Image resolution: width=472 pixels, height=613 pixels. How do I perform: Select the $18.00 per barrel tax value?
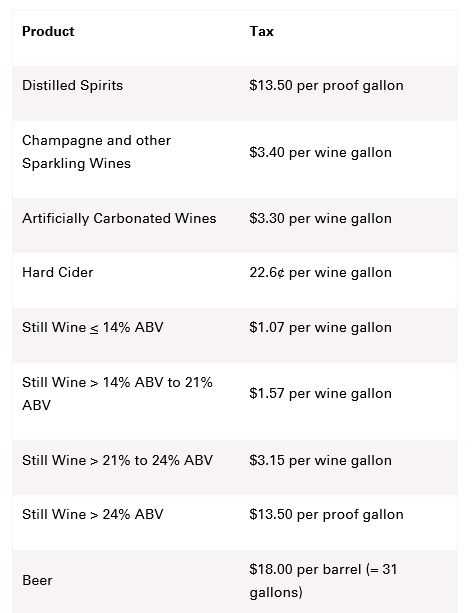point(323,581)
